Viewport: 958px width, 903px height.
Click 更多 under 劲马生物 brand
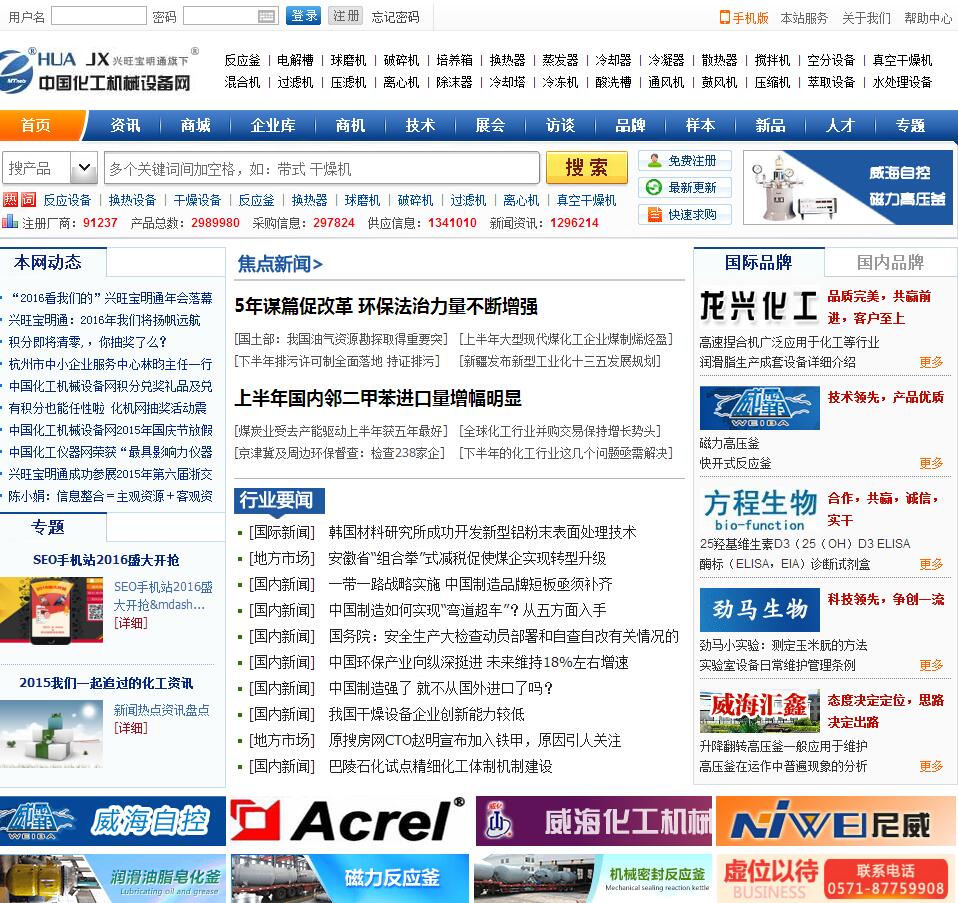click(931, 665)
